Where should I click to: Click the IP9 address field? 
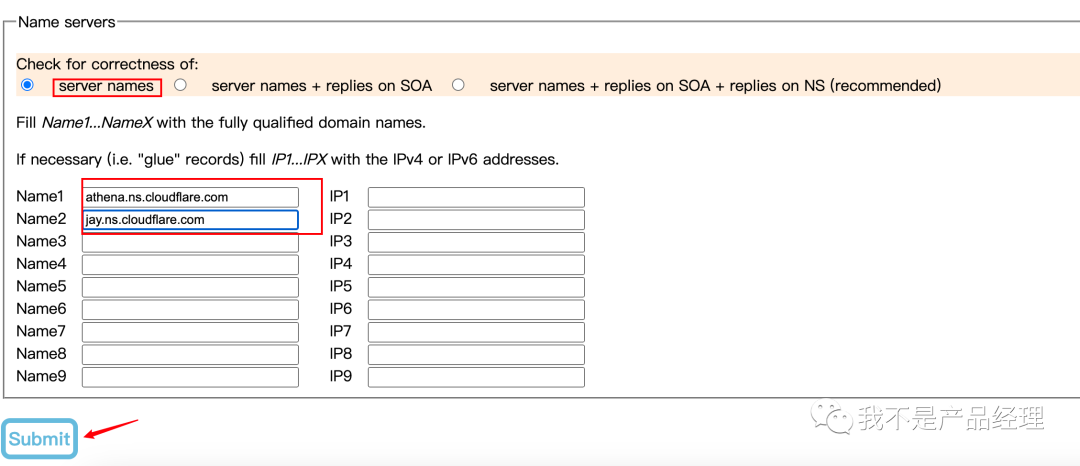click(x=476, y=377)
